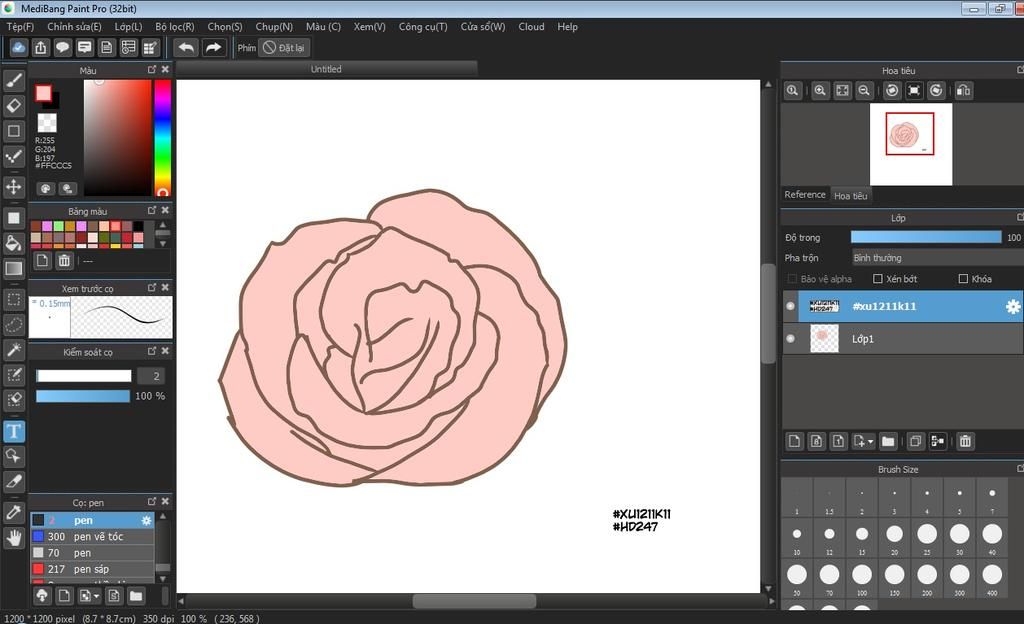This screenshot has width=1024, height=624.
Task: Open settings gear of #xu1211k11 layer
Action: 1012,306
